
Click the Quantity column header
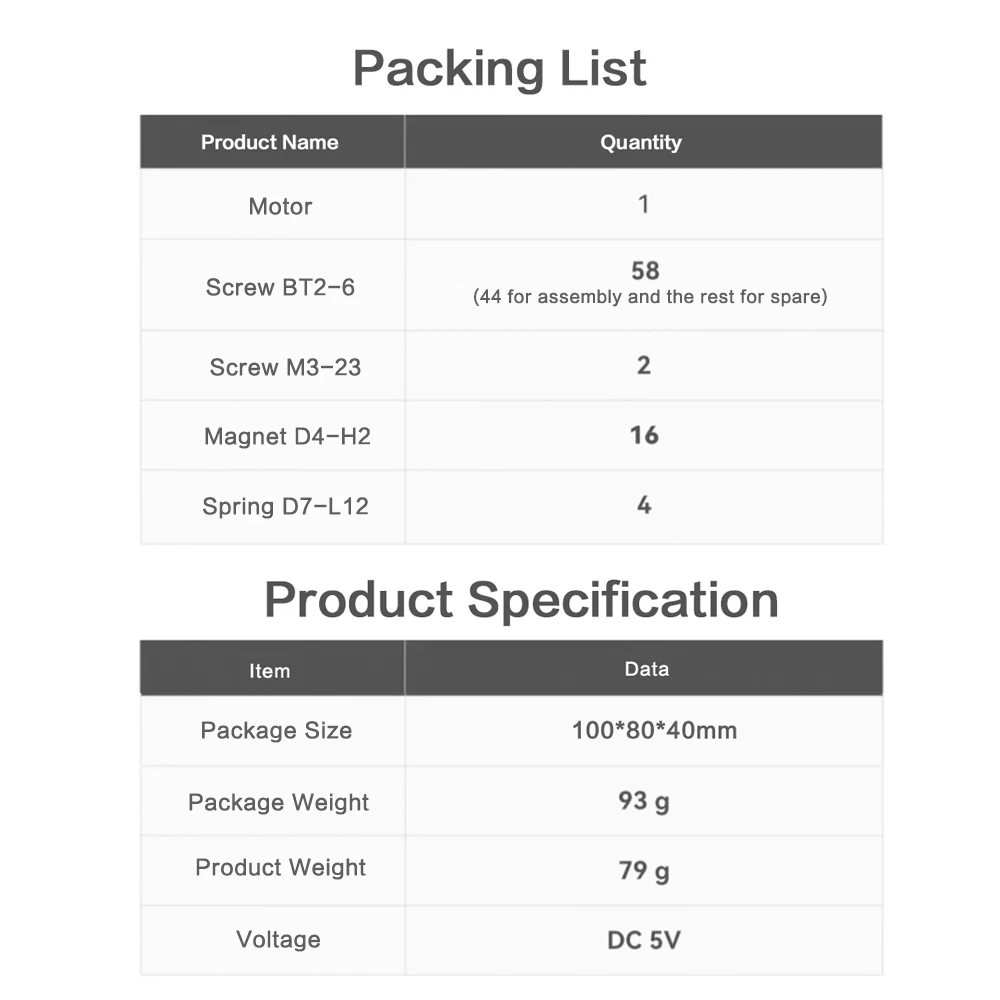tap(641, 142)
